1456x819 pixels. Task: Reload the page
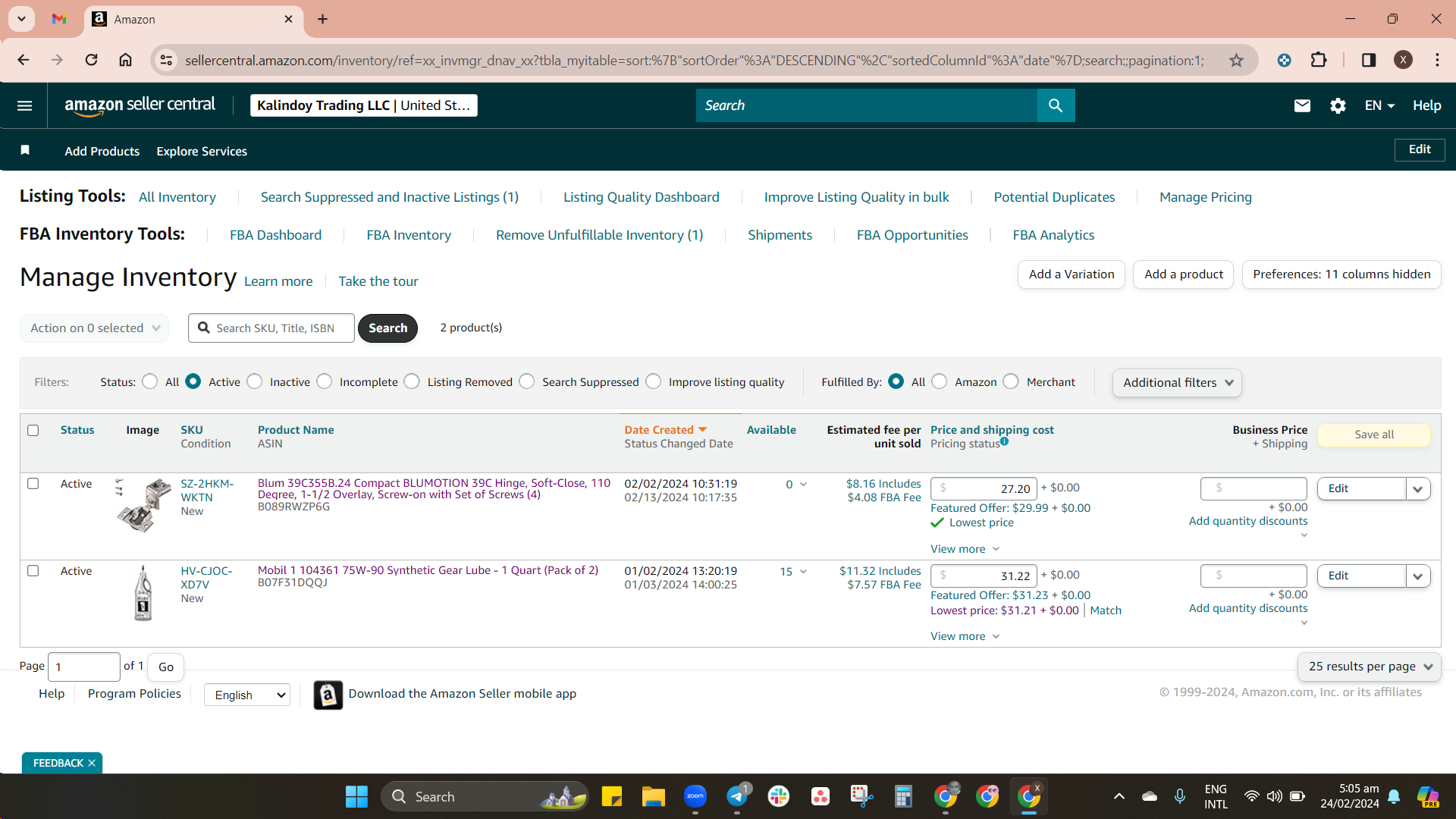click(91, 60)
